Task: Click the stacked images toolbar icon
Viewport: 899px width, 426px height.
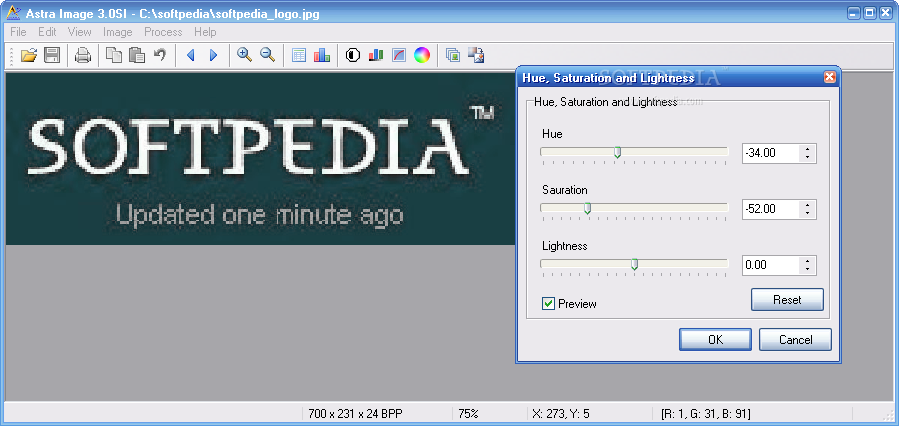Action: (x=453, y=55)
